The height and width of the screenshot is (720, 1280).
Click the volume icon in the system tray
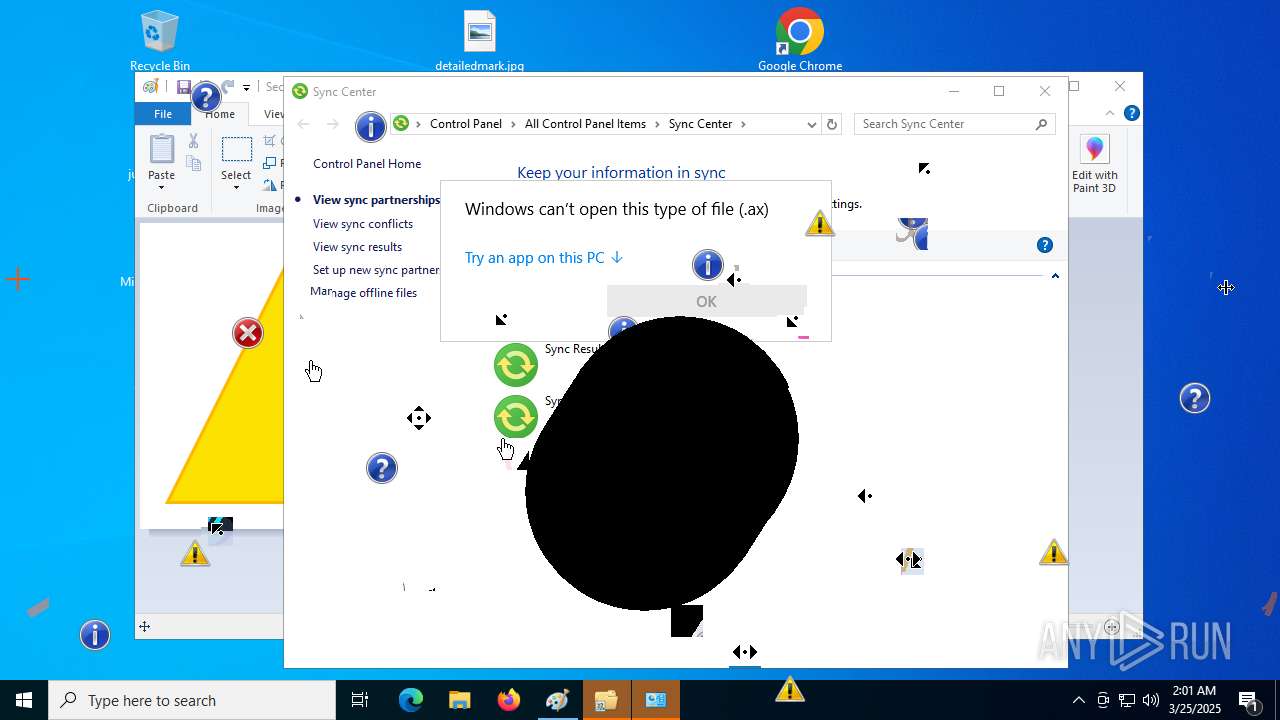click(x=1151, y=700)
